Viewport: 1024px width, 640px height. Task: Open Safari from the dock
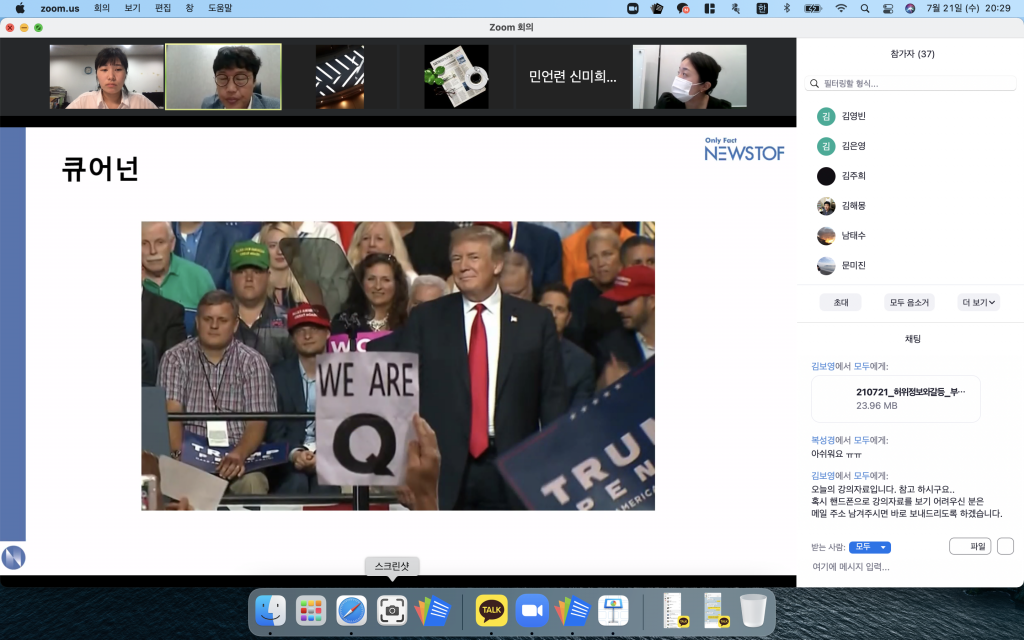tap(351, 610)
